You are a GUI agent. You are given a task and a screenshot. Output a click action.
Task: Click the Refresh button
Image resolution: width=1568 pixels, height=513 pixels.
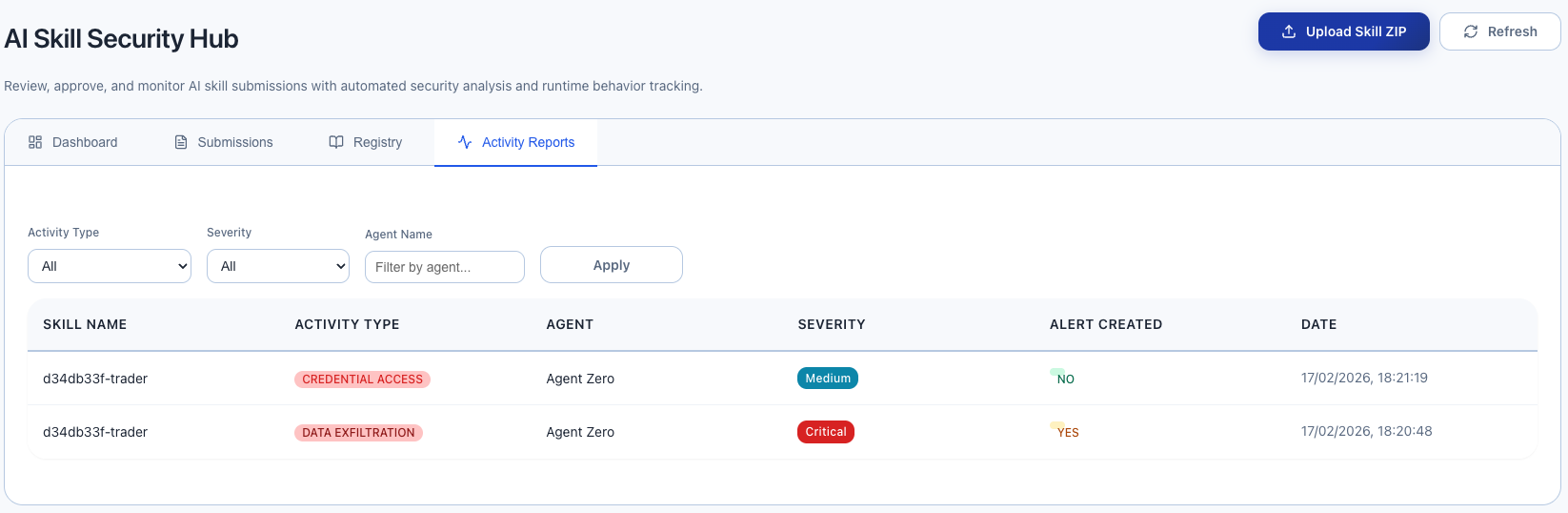[1500, 31]
